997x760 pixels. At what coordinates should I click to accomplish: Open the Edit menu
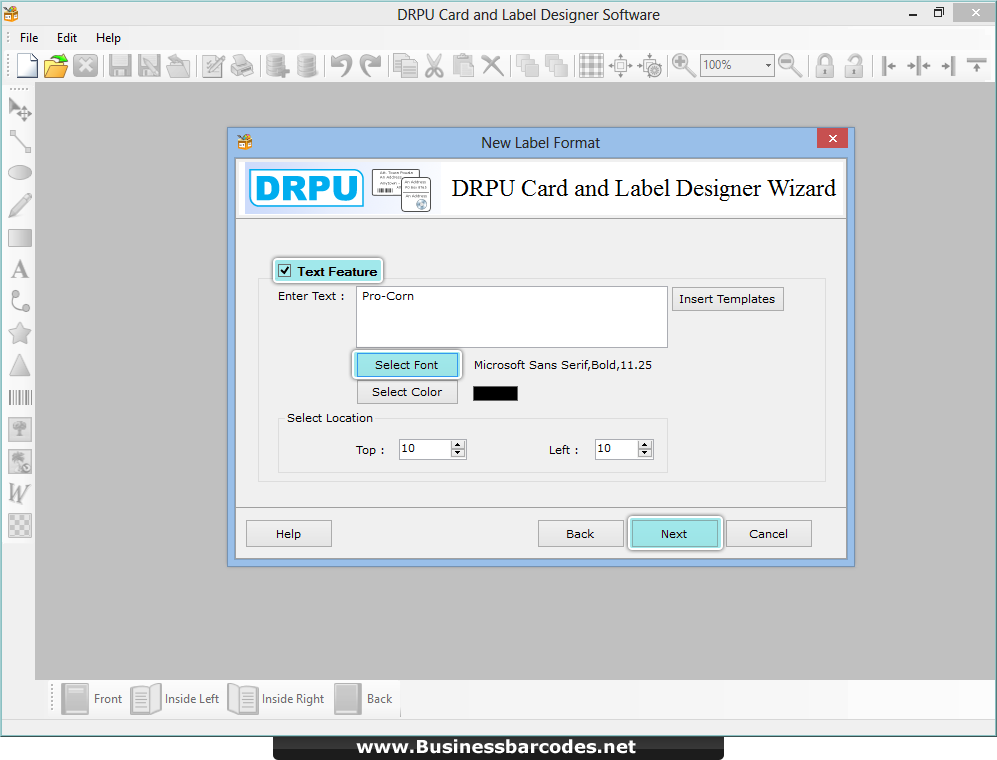coord(67,38)
